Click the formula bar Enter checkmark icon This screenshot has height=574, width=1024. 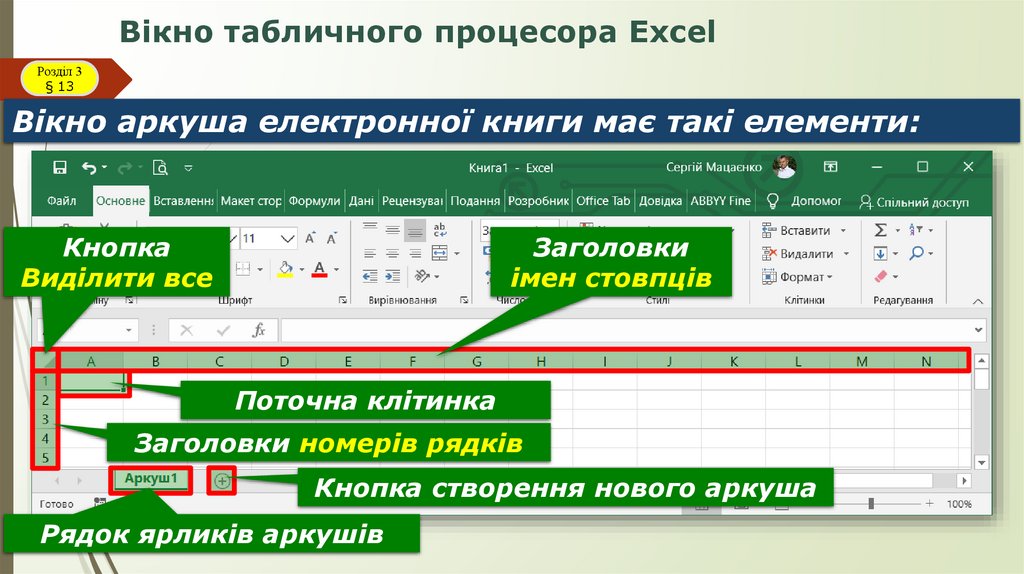pos(223,330)
